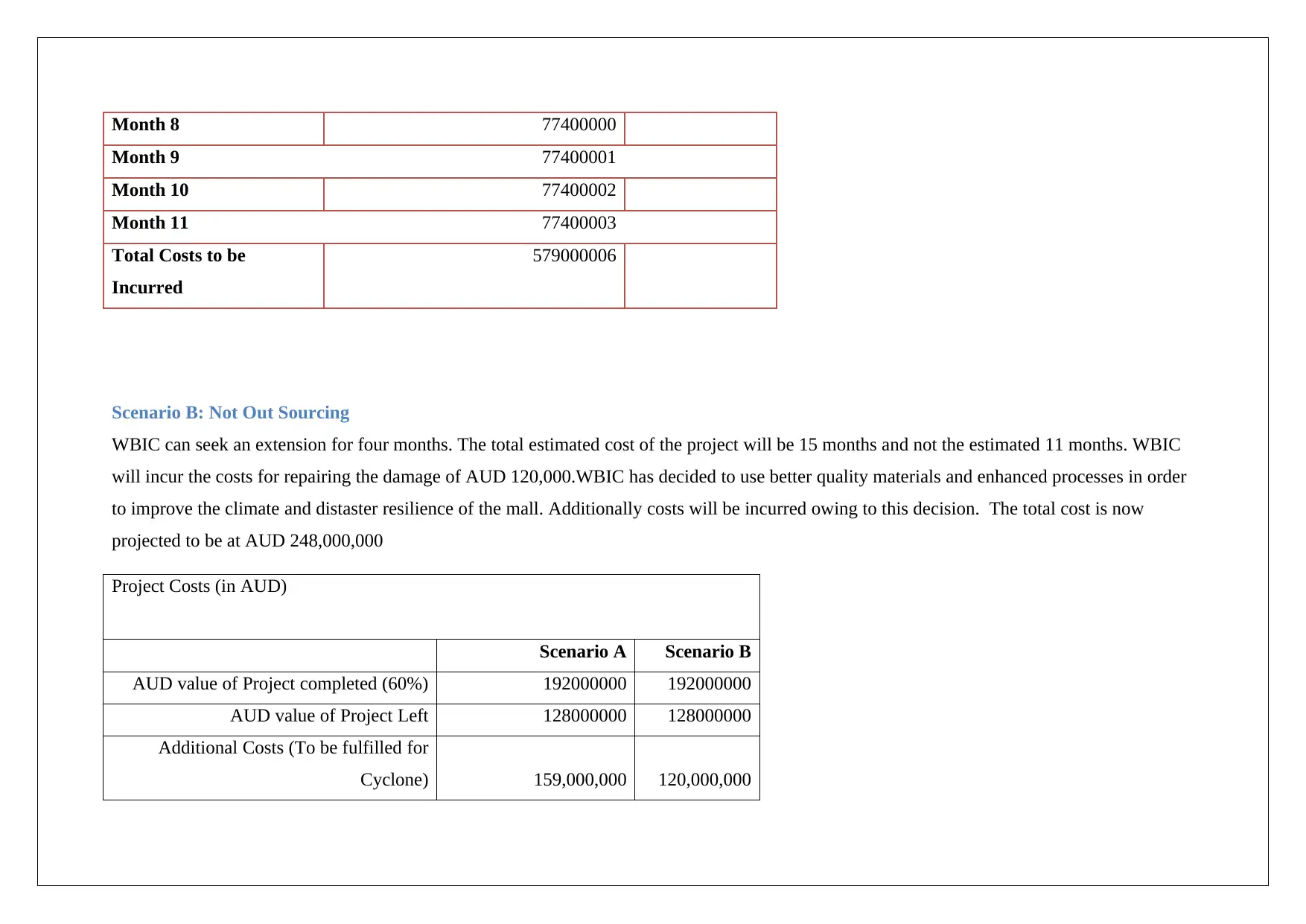Click Scenario A value 192000000
Screen dimensions: 1306x924
tap(584, 684)
